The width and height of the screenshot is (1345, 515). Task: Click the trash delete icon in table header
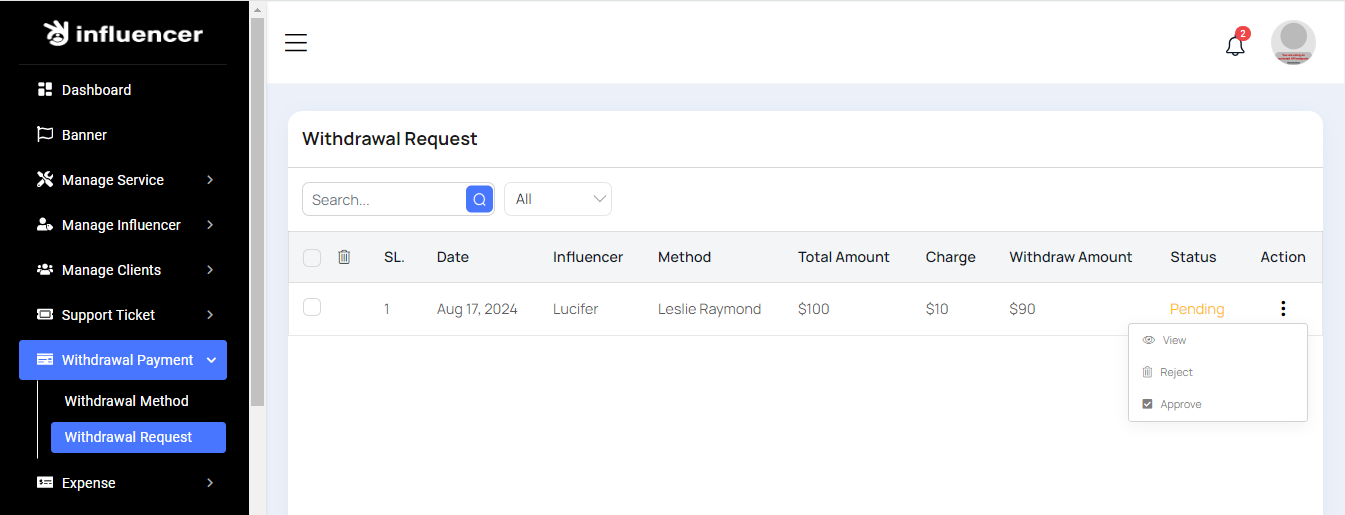[344, 257]
